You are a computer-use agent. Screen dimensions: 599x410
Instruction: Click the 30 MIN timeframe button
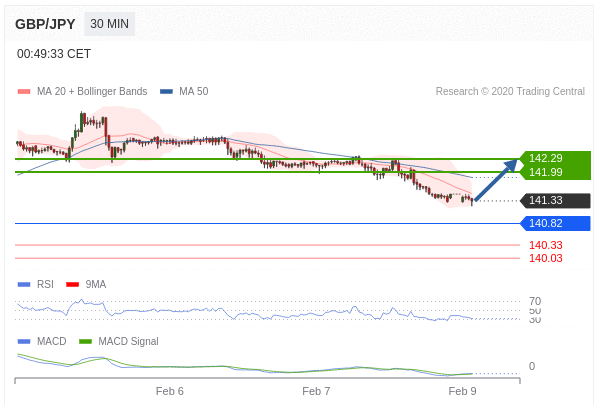coord(109,24)
